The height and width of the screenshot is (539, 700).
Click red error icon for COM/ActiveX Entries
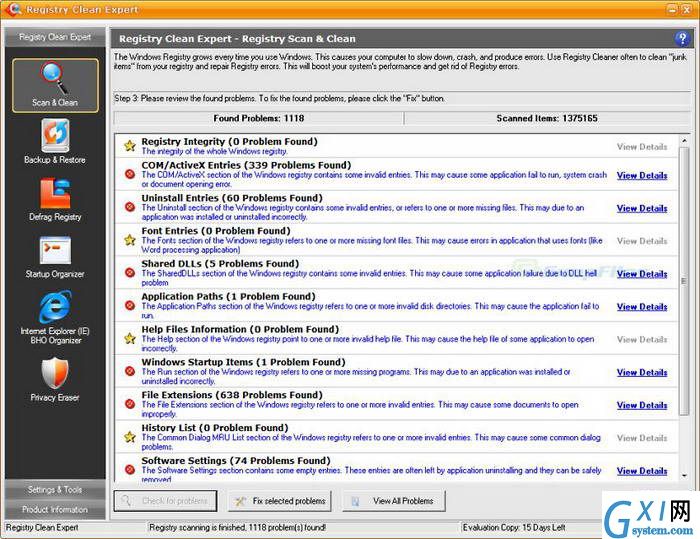(x=130, y=174)
